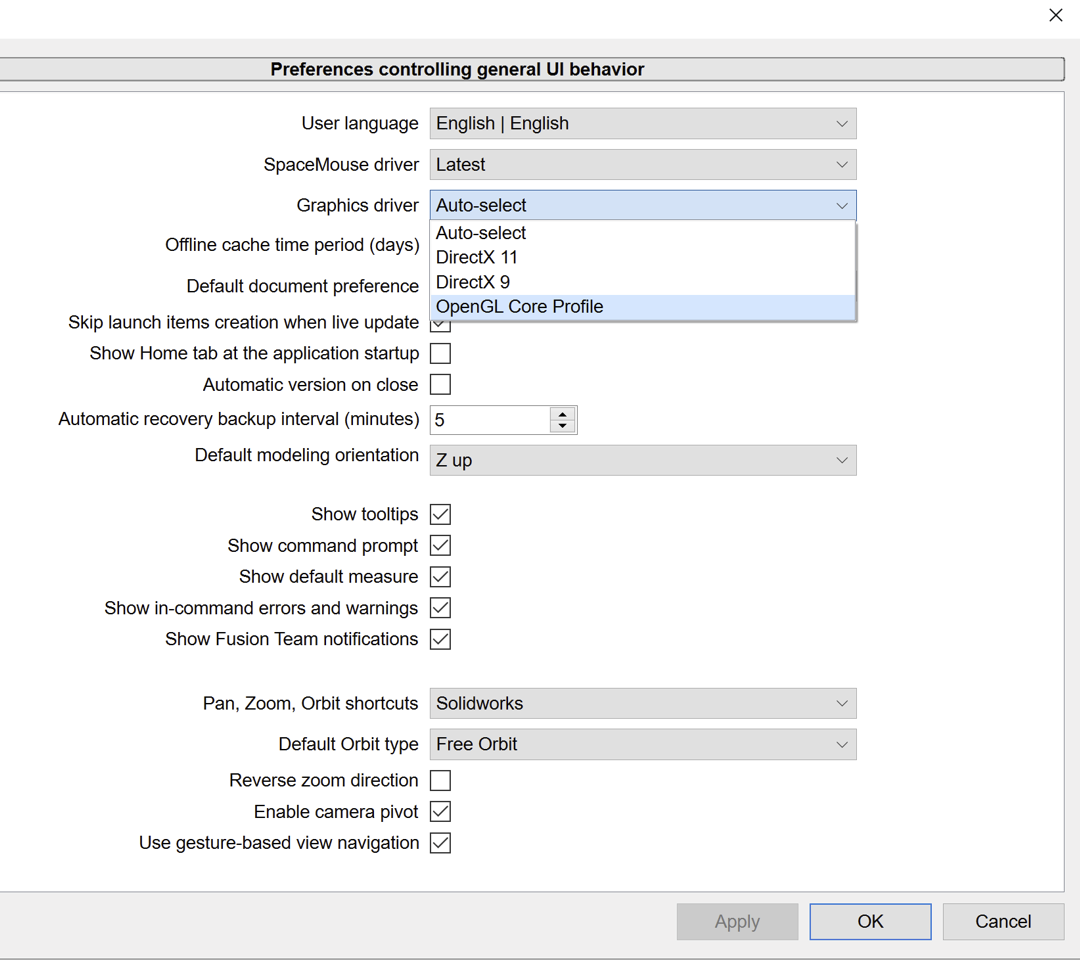Uncheck Show tooltips

coord(440,514)
